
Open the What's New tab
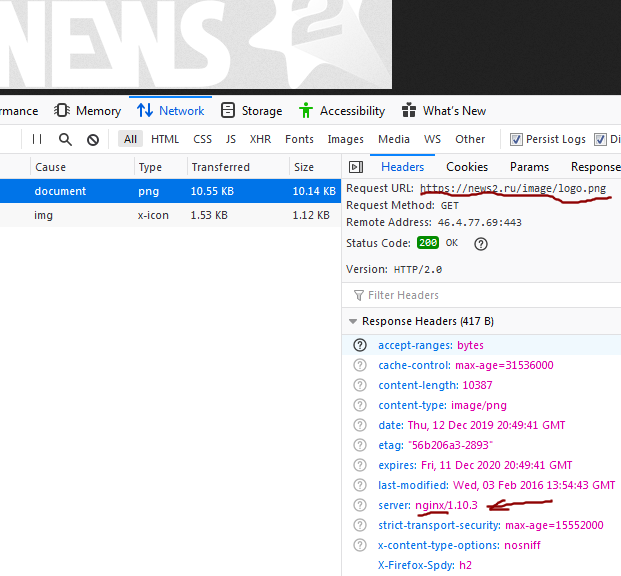pos(444,111)
